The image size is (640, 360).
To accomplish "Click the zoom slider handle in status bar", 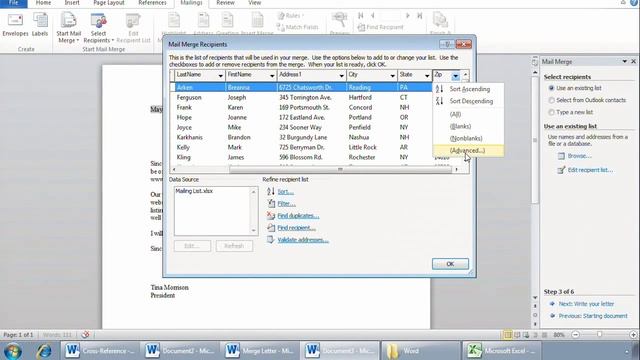I will tap(600, 335).
